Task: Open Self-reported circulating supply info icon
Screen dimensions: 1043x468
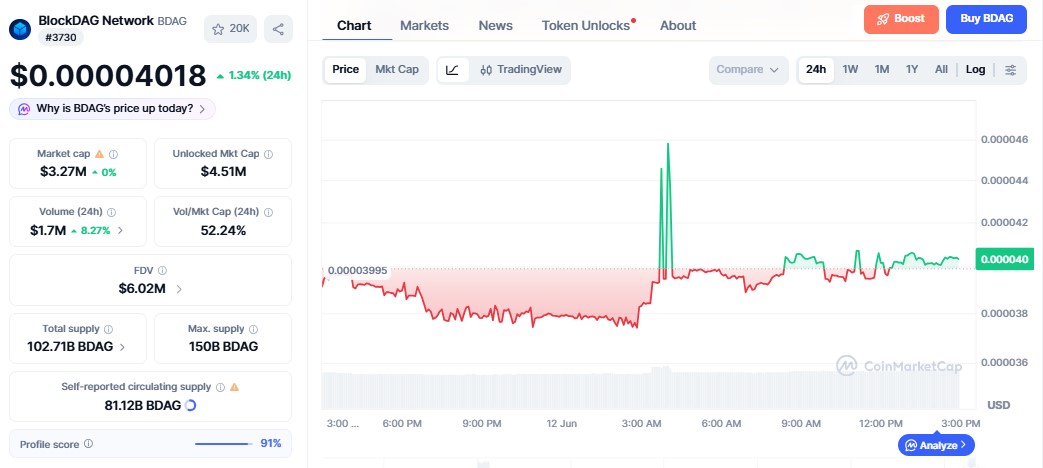Action: (x=220, y=387)
